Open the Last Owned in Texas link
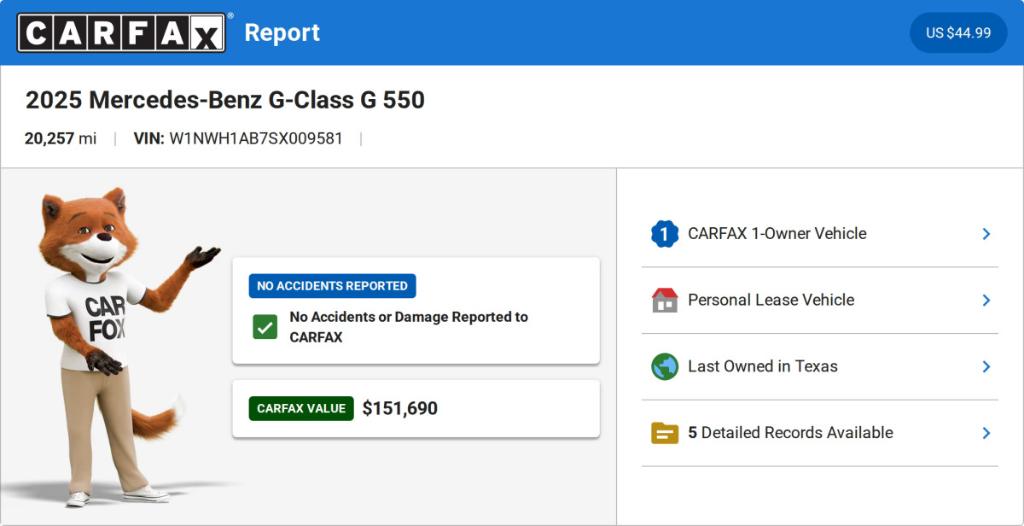 [x=762, y=367]
